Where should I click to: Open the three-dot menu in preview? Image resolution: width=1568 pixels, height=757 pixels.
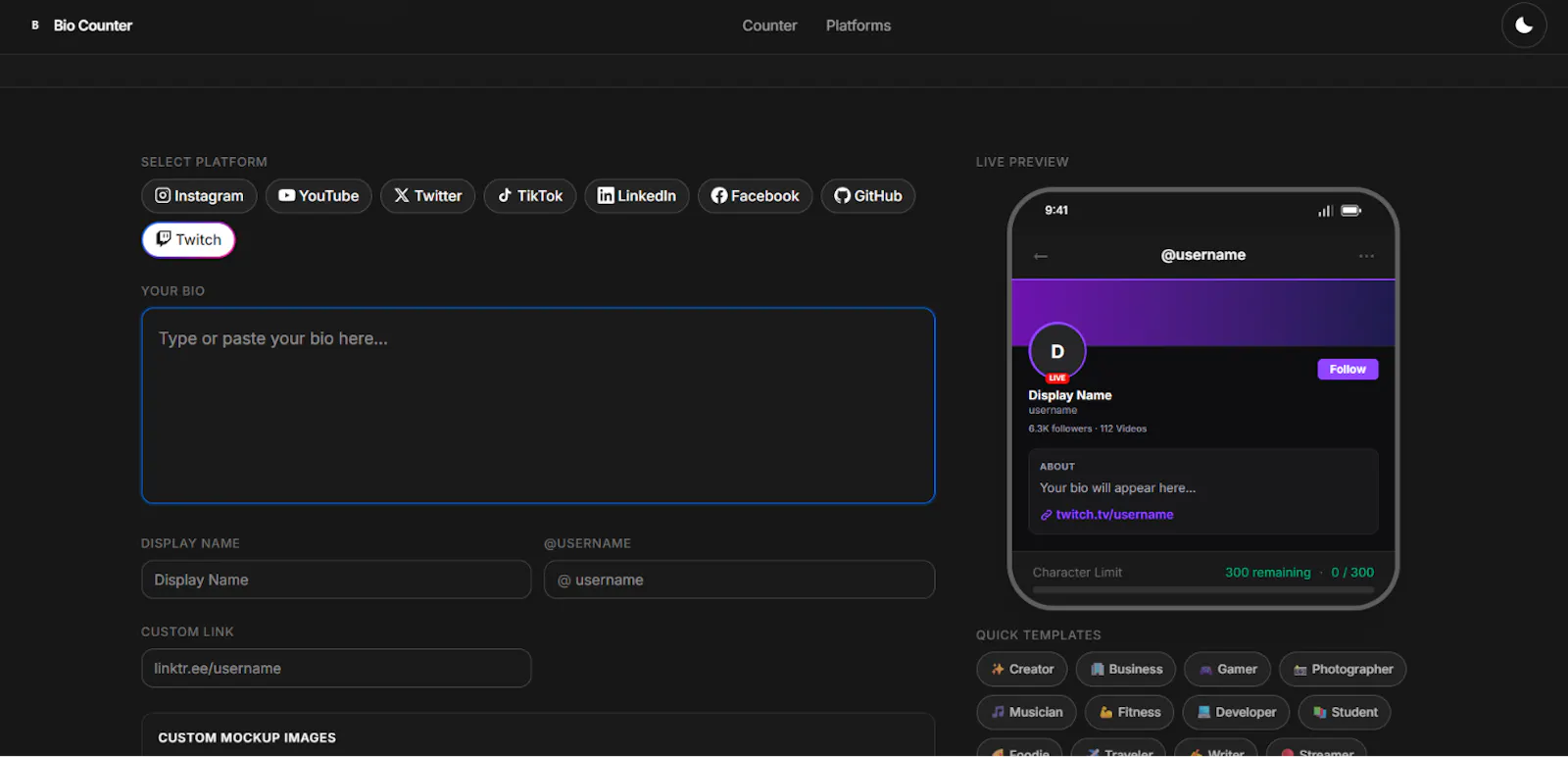click(1366, 256)
